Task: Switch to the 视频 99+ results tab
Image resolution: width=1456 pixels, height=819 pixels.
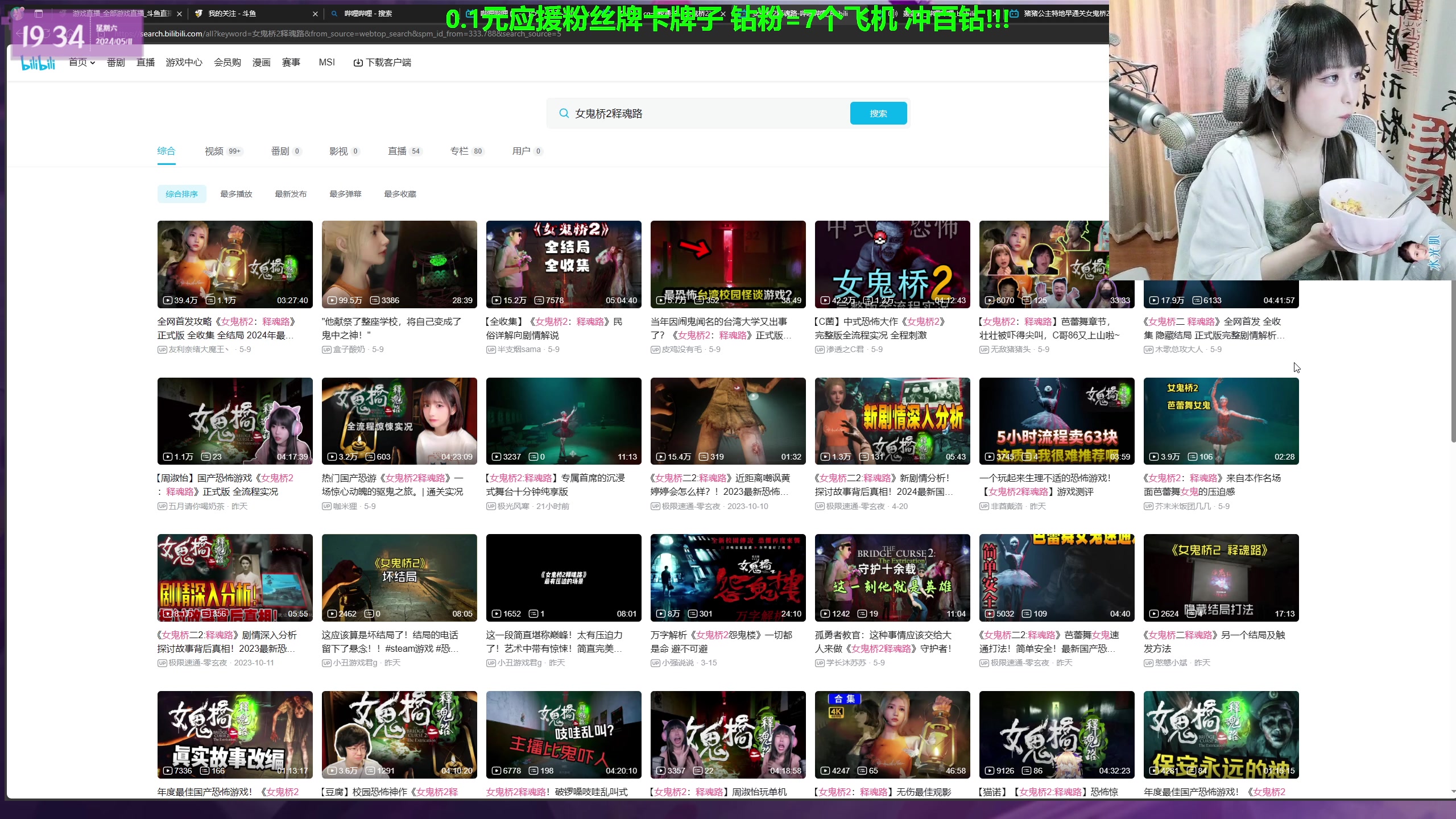Action: pyautogui.click(x=224, y=151)
